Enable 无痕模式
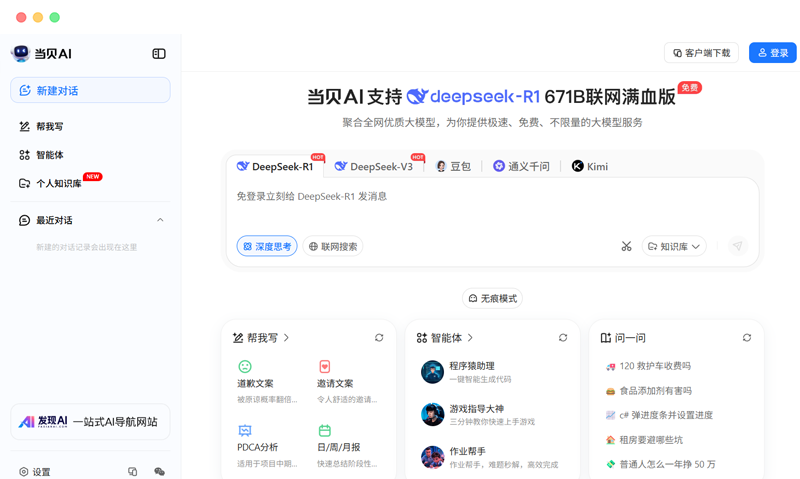800x479 pixels. coord(492,298)
